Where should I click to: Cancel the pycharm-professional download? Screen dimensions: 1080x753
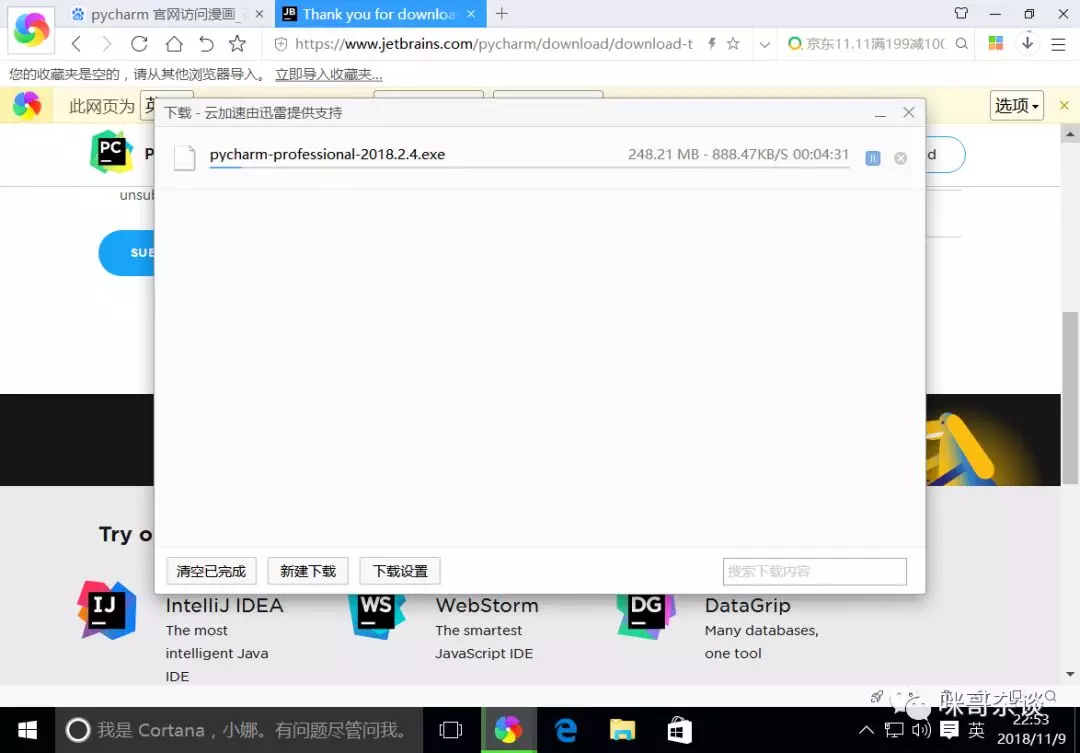pyautogui.click(x=900, y=158)
